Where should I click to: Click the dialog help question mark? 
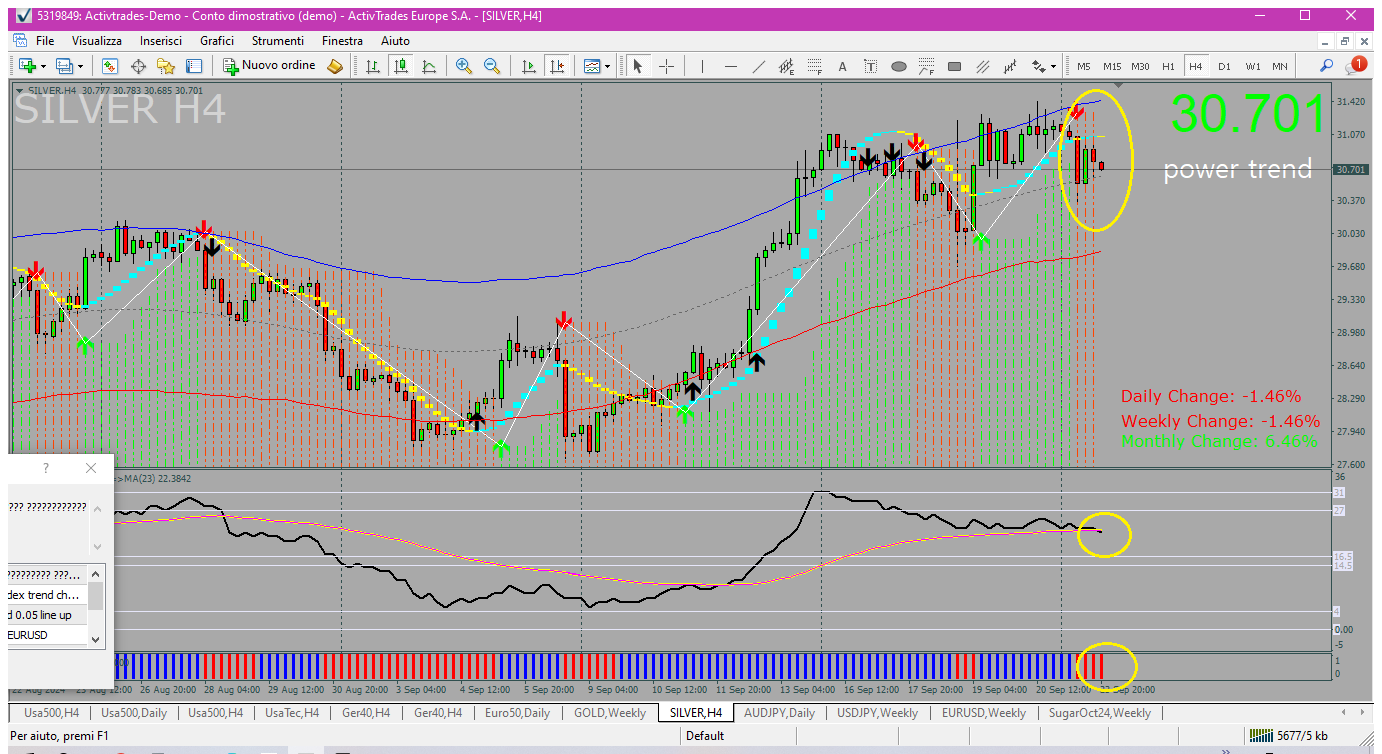point(46,468)
